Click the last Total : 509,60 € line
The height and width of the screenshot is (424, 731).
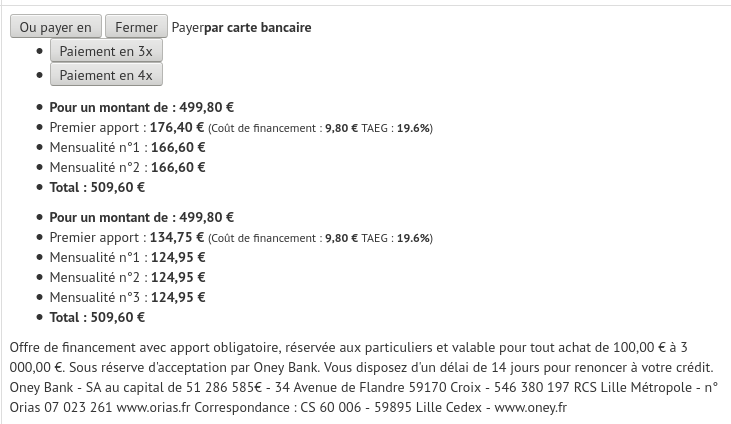coord(97,318)
